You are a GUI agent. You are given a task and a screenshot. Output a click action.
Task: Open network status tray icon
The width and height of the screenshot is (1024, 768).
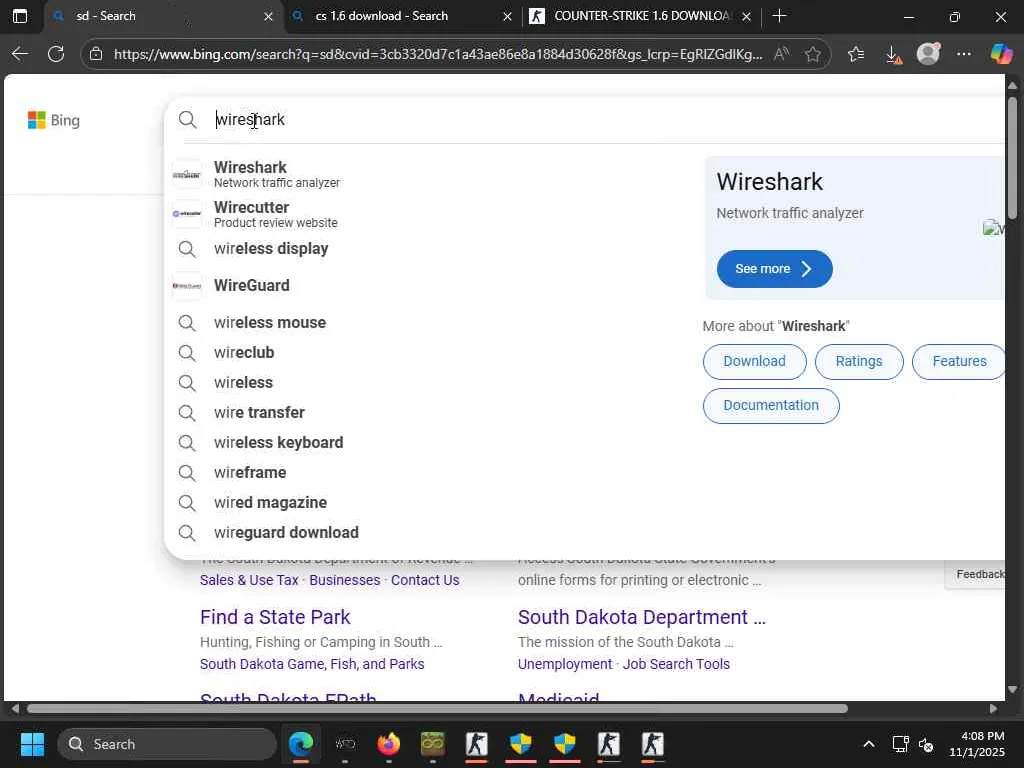(x=901, y=744)
